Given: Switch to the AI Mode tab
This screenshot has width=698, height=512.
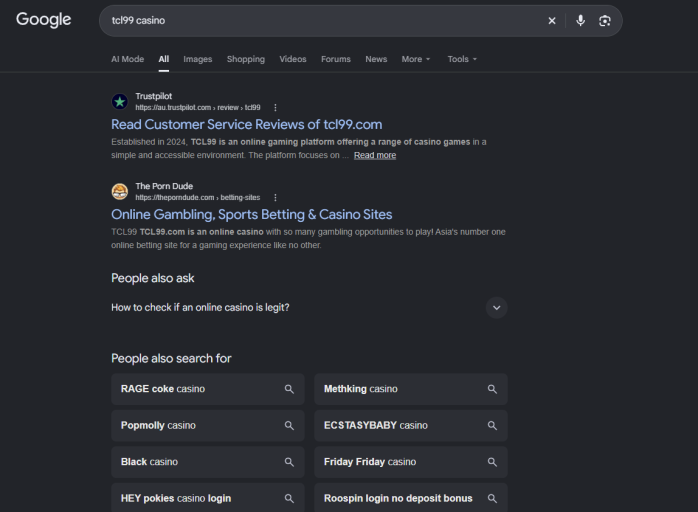Looking at the screenshot, I should (127, 59).
